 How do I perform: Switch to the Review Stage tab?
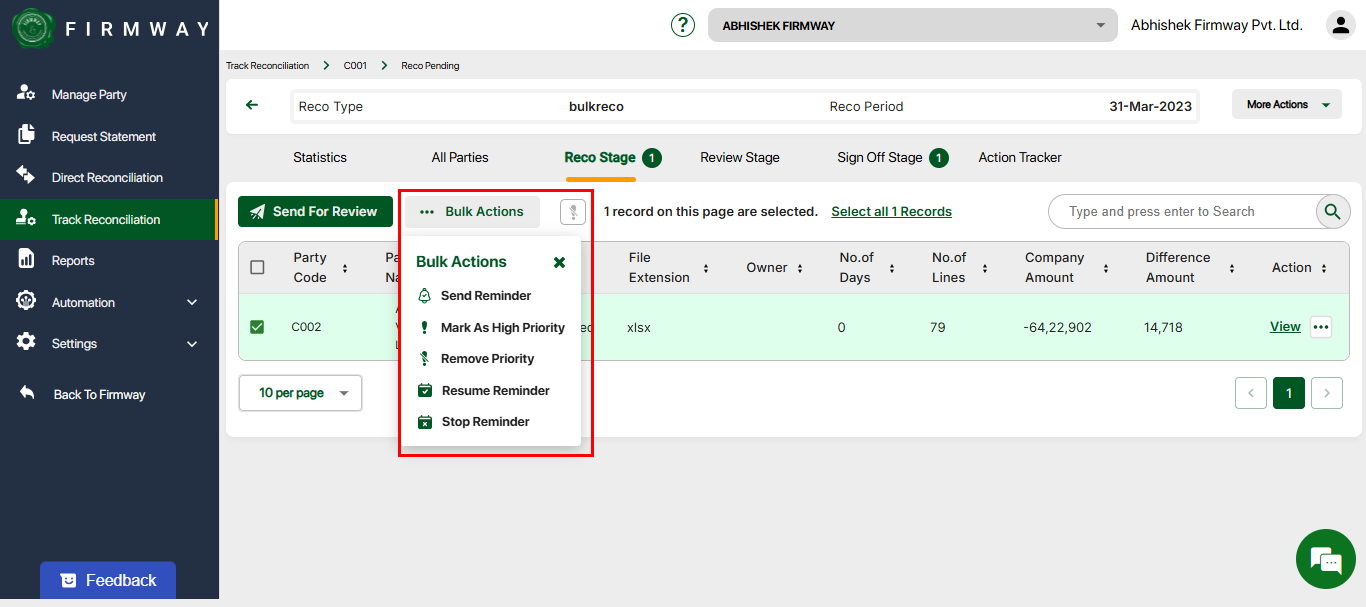(x=739, y=157)
